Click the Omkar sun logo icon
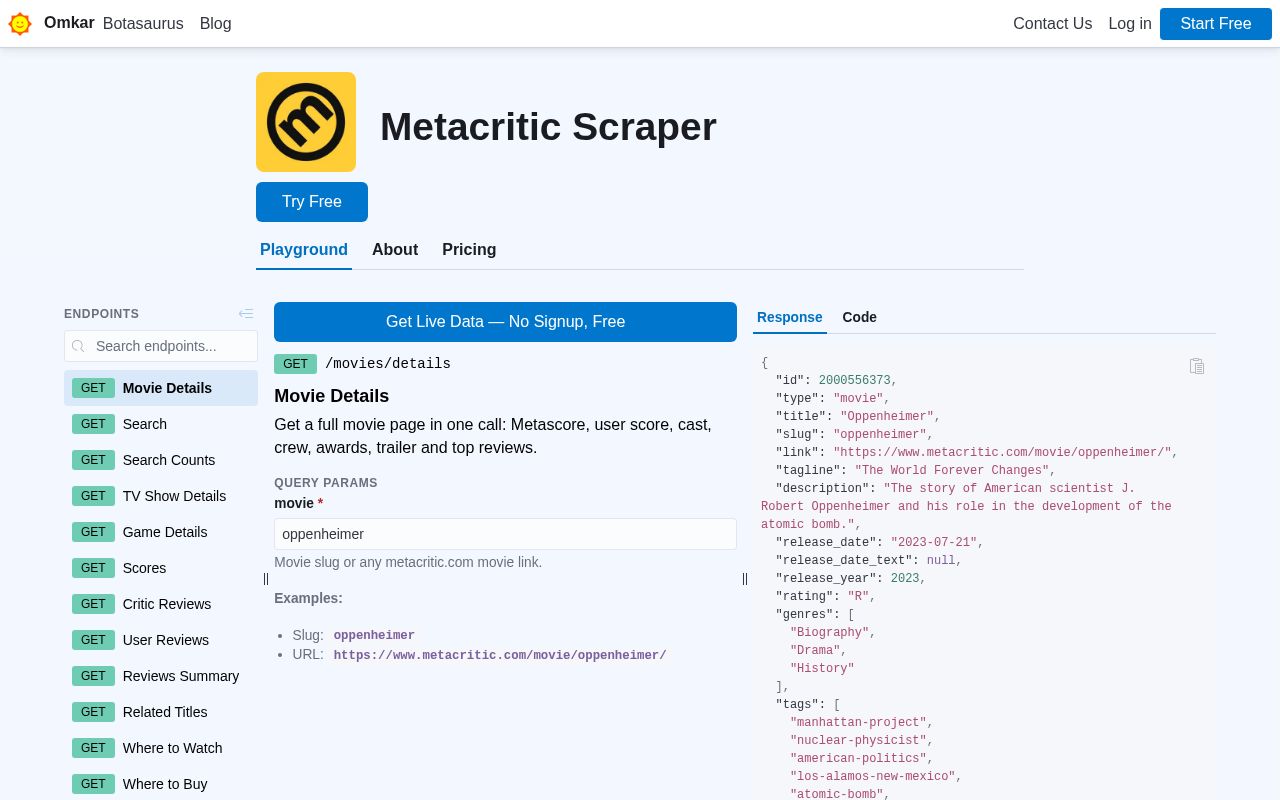The height and width of the screenshot is (800, 1280). [x=20, y=23]
